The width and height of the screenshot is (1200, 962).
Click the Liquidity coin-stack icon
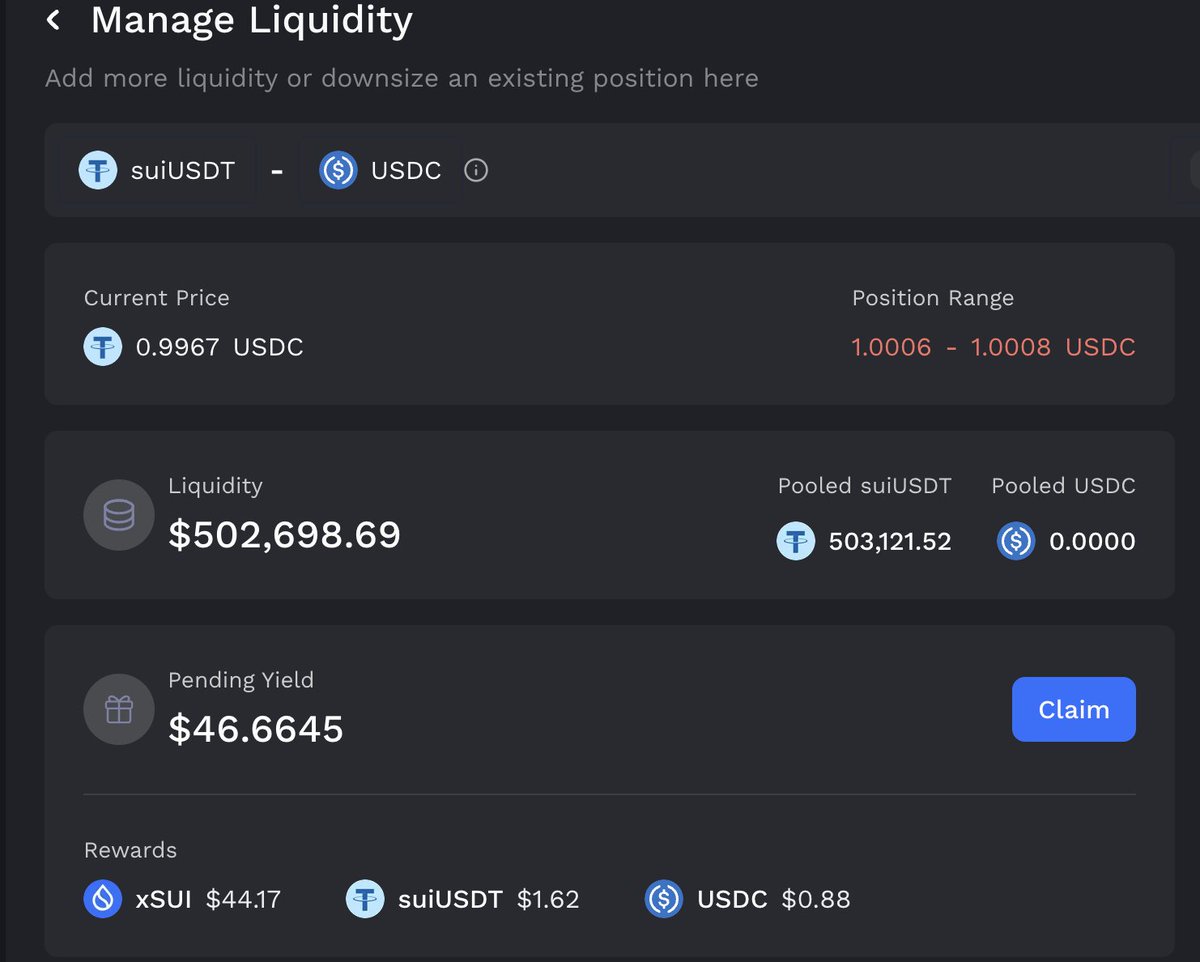118,515
